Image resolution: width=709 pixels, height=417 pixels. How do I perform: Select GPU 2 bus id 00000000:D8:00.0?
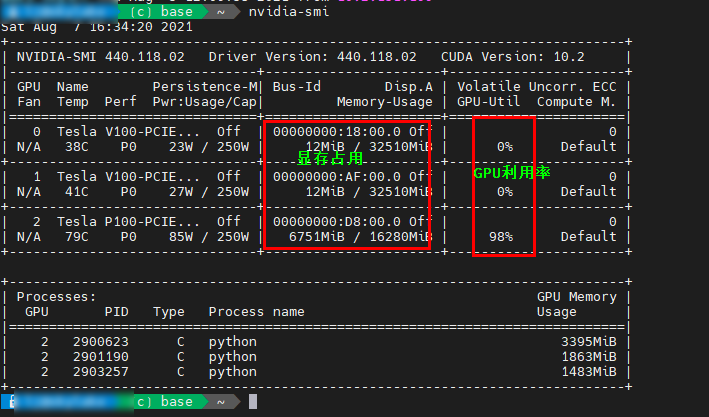point(337,222)
